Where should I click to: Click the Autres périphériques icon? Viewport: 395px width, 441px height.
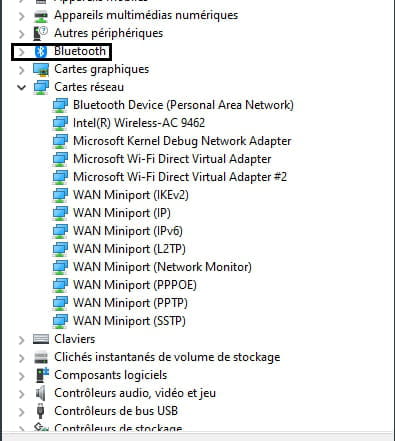coord(41,33)
